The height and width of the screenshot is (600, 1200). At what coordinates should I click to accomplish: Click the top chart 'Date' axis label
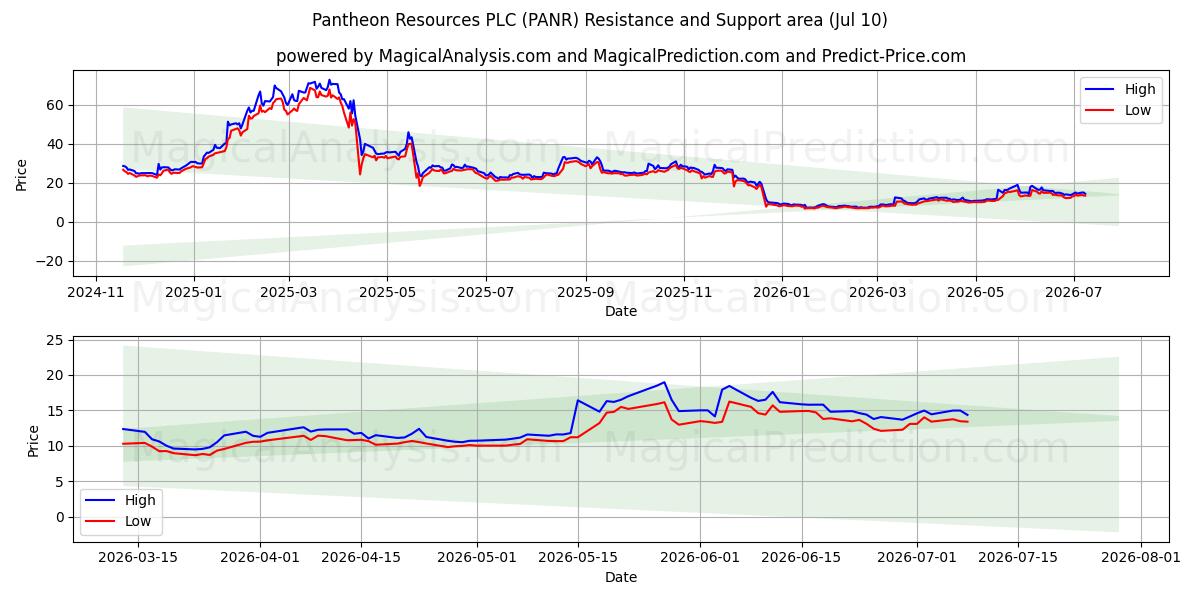621,312
